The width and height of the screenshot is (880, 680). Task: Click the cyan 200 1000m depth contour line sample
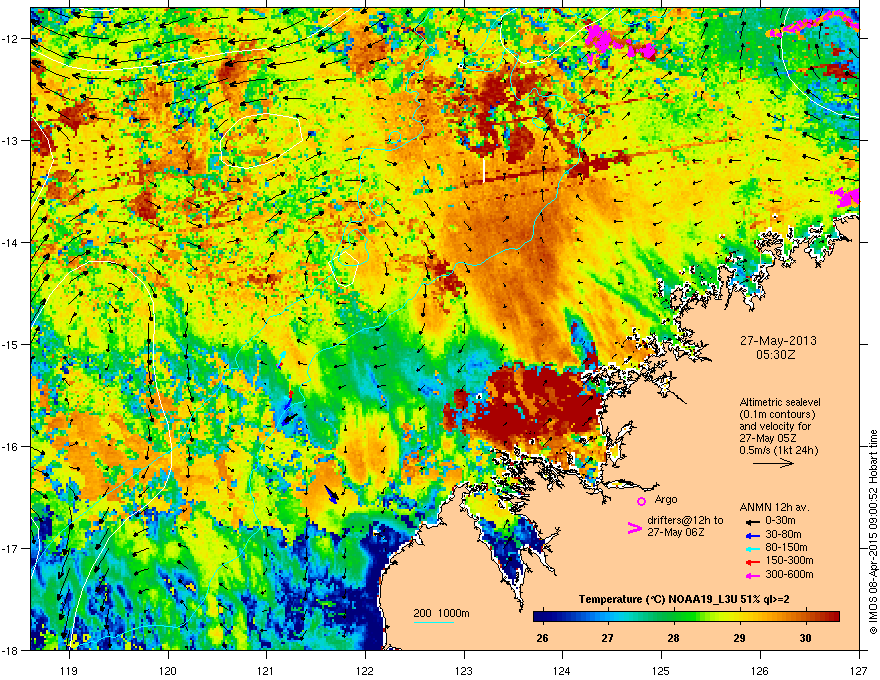(x=435, y=622)
